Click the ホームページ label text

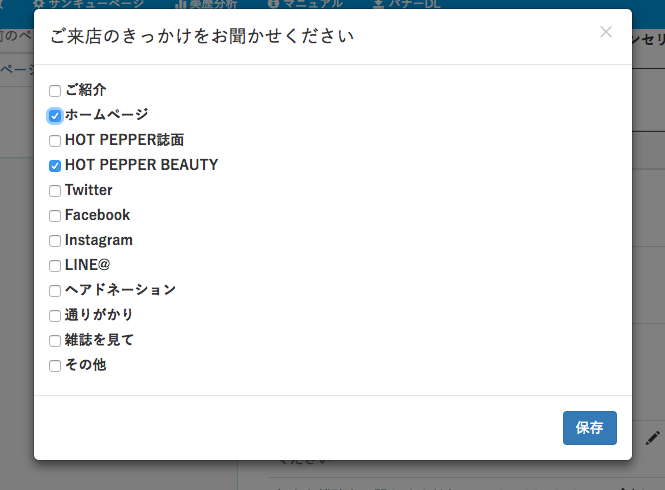[x=106, y=115]
